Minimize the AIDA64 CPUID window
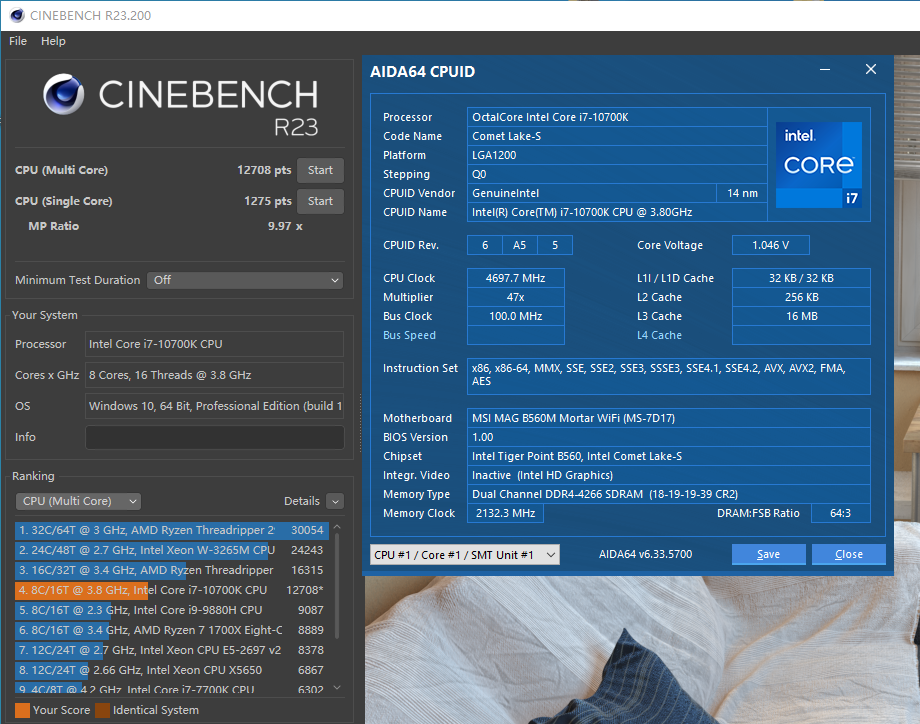920x724 pixels. tap(825, 70)
